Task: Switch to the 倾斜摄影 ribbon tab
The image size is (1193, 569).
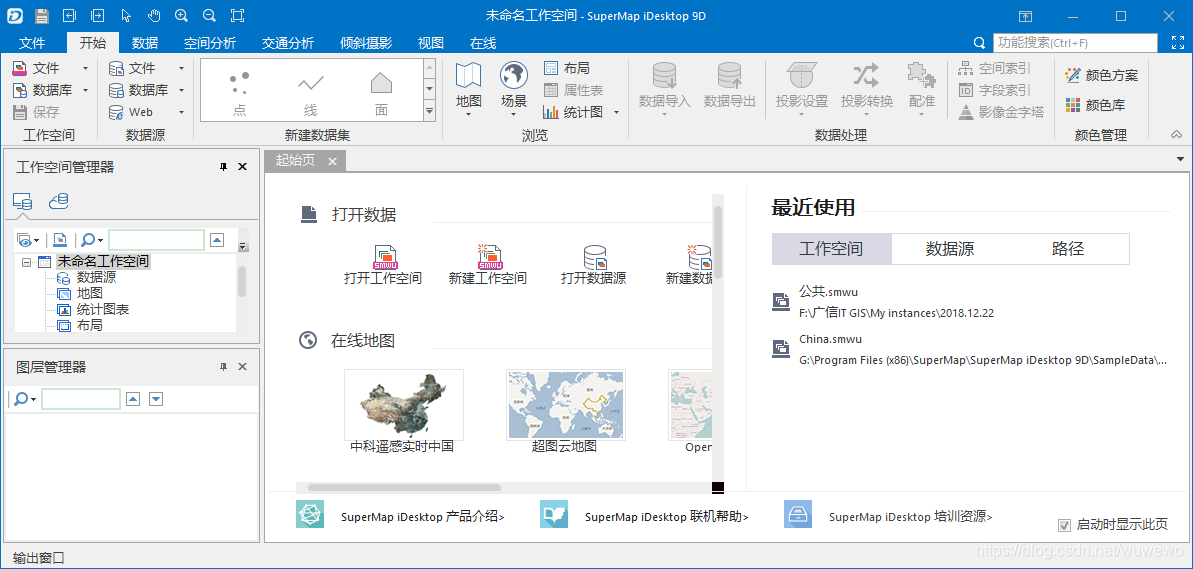Action: (x=366, y=43)
